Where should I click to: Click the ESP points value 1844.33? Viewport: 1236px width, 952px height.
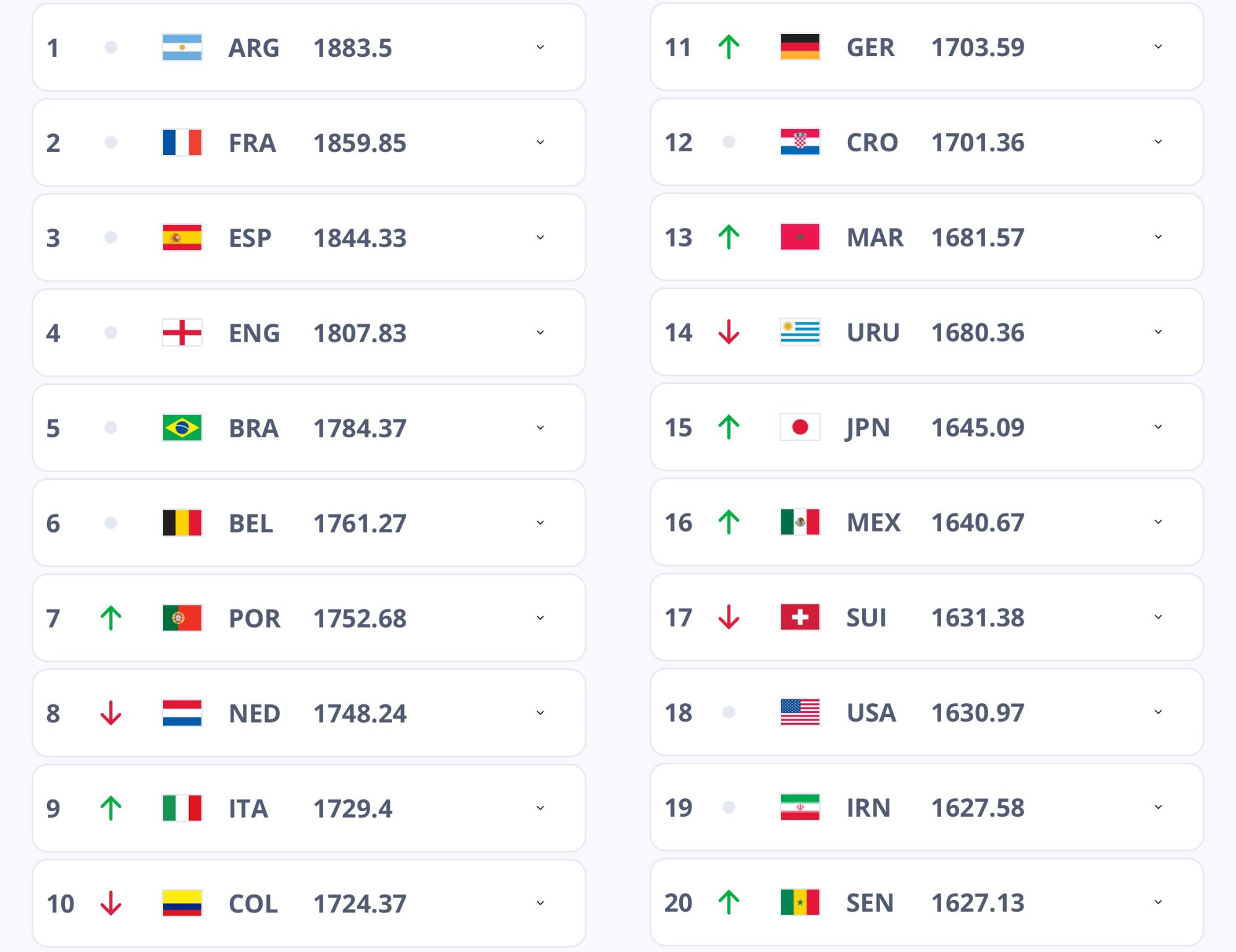point(360,238)
